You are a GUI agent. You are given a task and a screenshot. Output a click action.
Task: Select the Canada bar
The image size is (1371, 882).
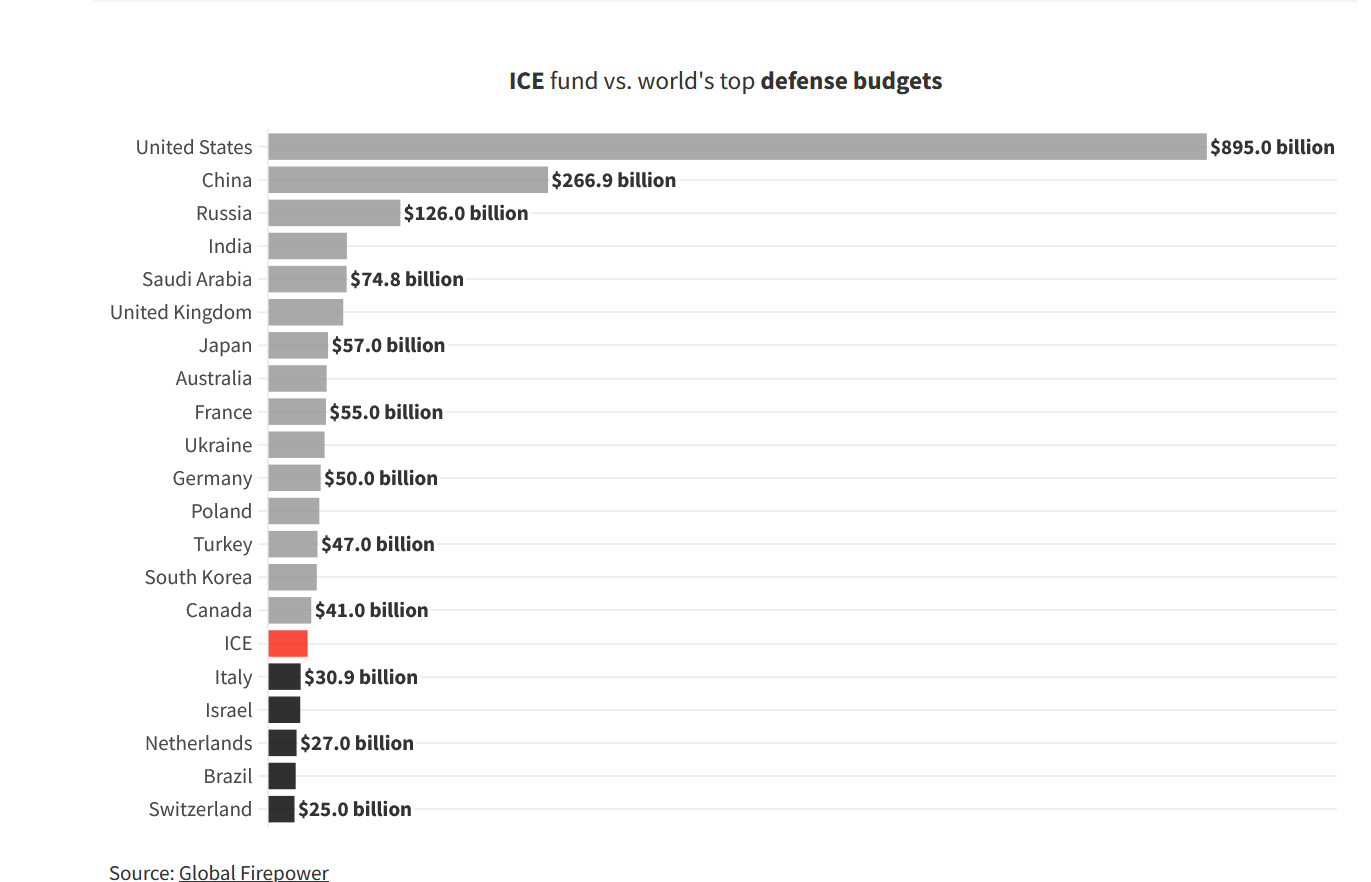(x=290, y=610)
